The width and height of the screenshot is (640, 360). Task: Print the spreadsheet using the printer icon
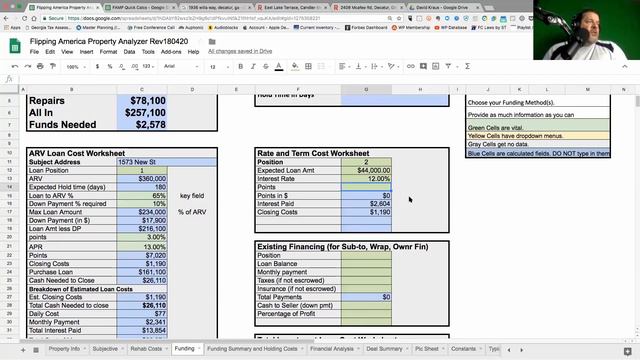click(40, 66)
